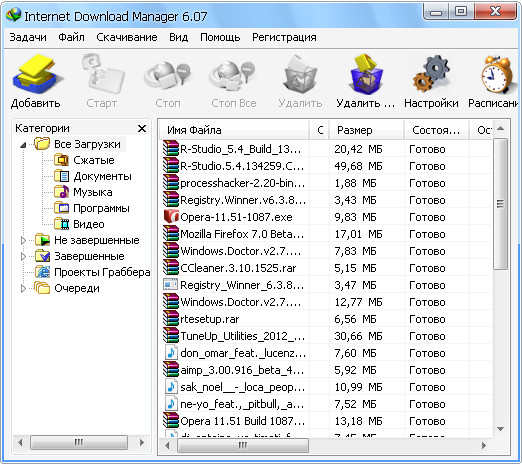
Task: Select the processhacker-2.20-bin... file name
Action: (x=242, y=183)
